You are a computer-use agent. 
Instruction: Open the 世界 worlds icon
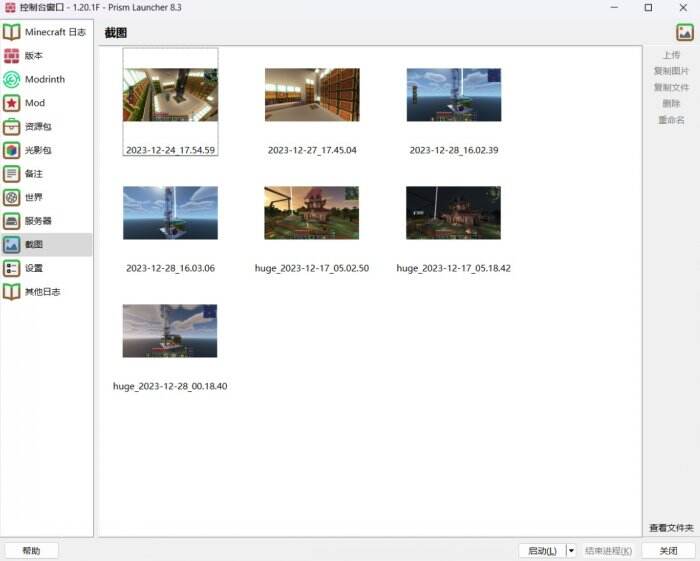(x=12, y=197)
